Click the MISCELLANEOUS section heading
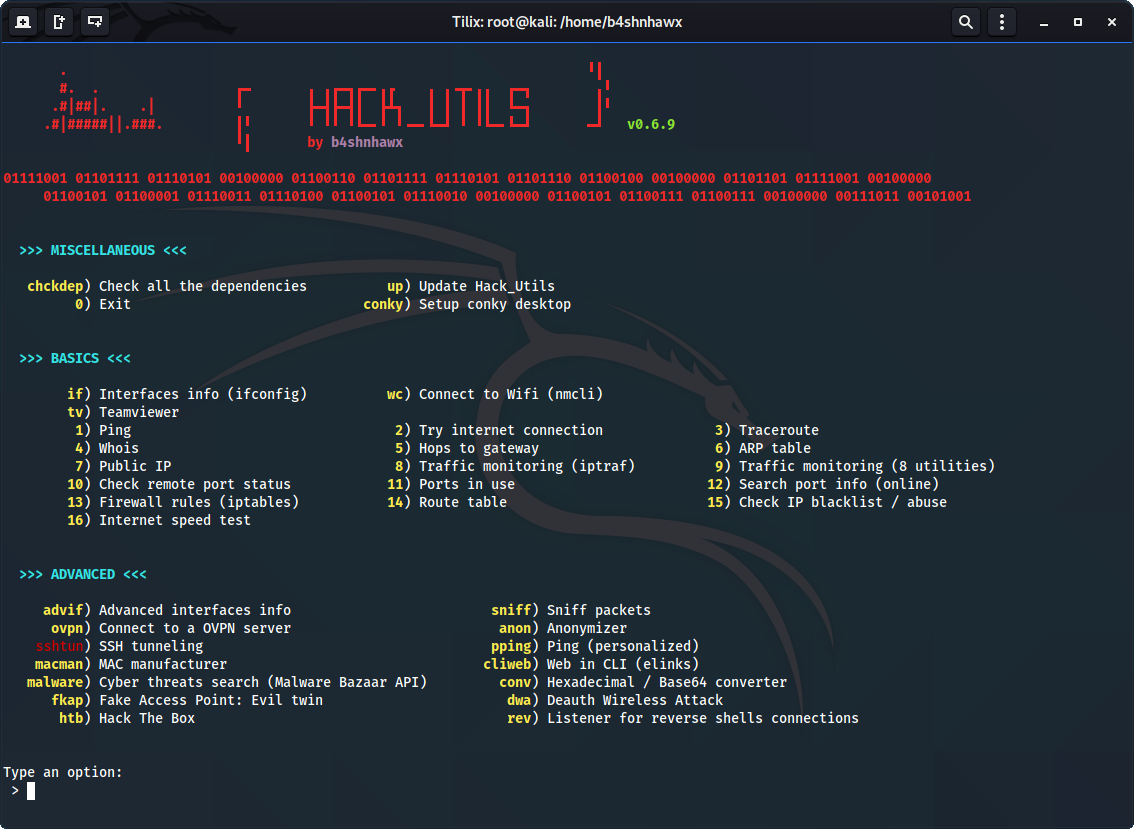Viewport: 1134px width, 829px height. pyautogui.click(x=103, y=250)
